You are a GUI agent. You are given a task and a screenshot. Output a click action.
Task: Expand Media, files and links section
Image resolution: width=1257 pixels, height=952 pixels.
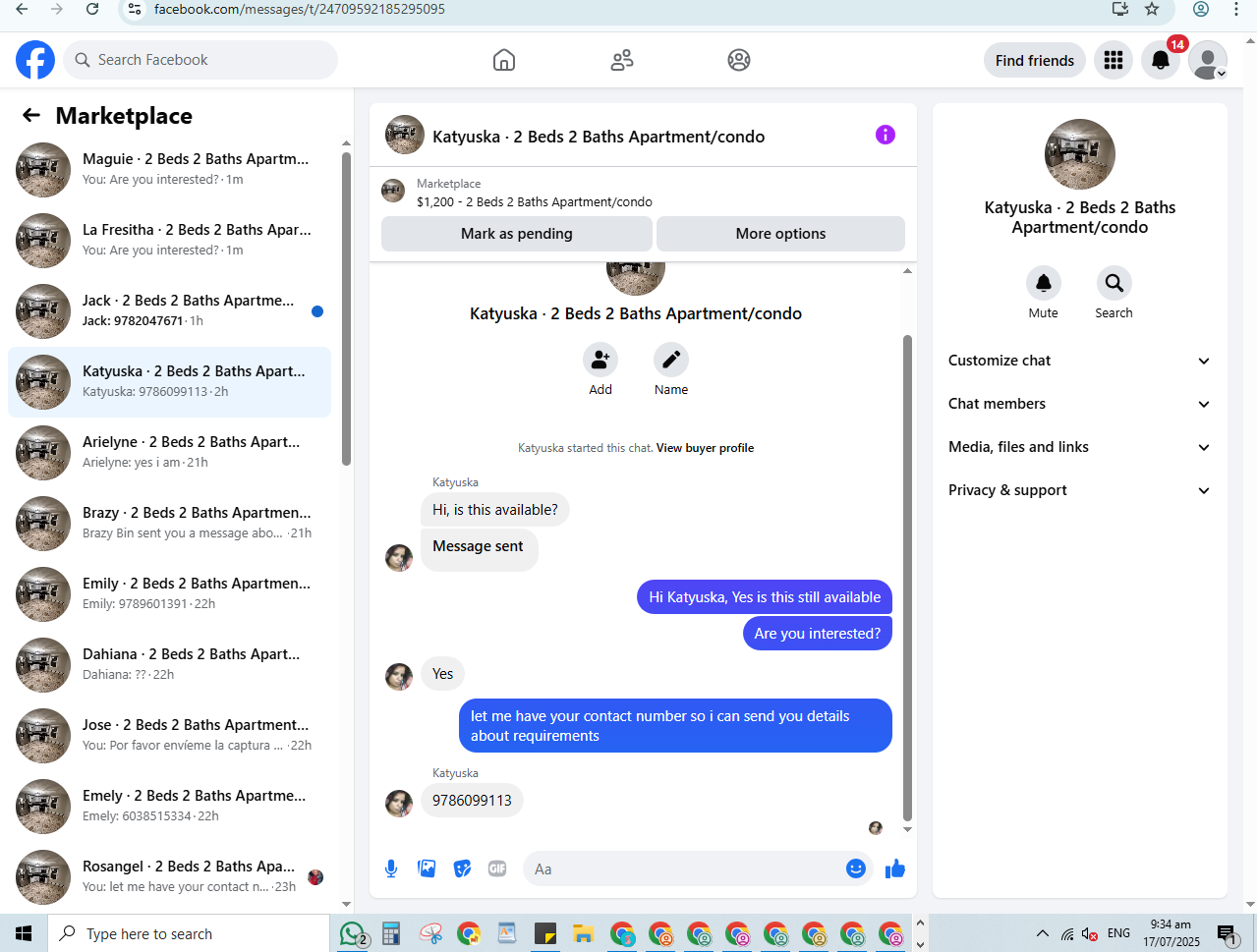click(1079, 447)
